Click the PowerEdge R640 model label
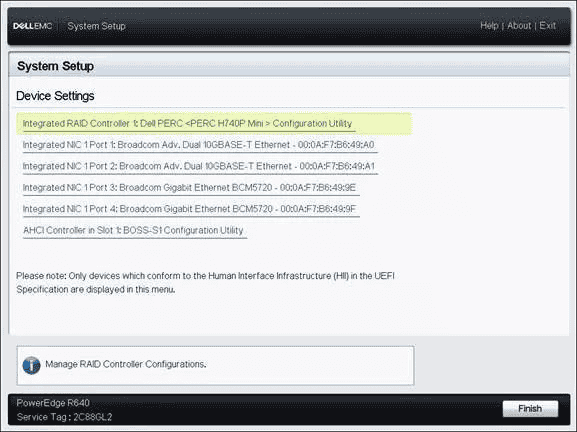This screenshot has width=577, height=432. [53, 403]
